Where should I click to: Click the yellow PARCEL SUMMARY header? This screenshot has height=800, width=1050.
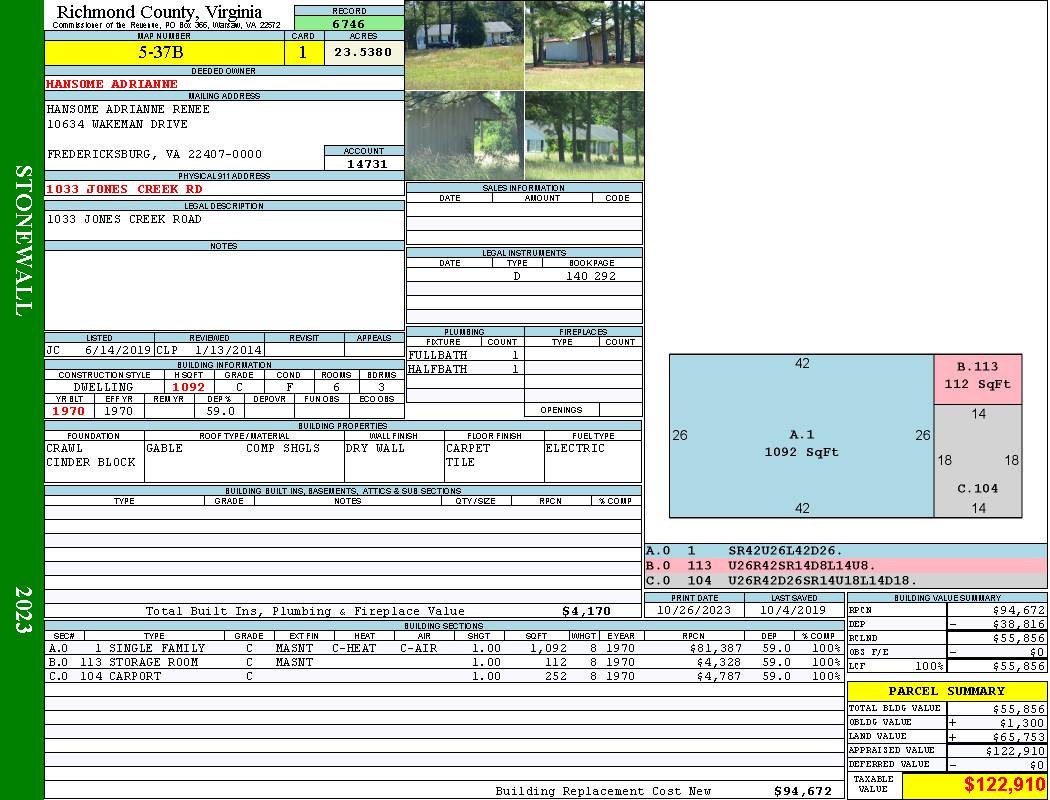coord(946,691)
